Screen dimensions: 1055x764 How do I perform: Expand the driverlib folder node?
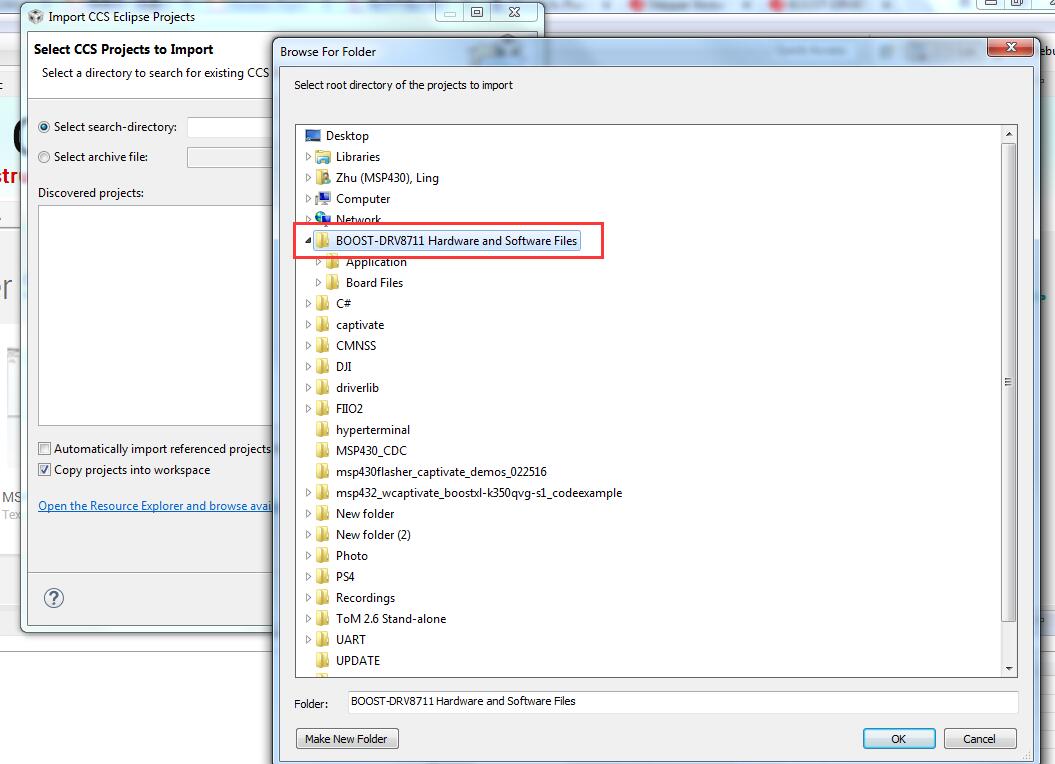click(x=308, y=388)
